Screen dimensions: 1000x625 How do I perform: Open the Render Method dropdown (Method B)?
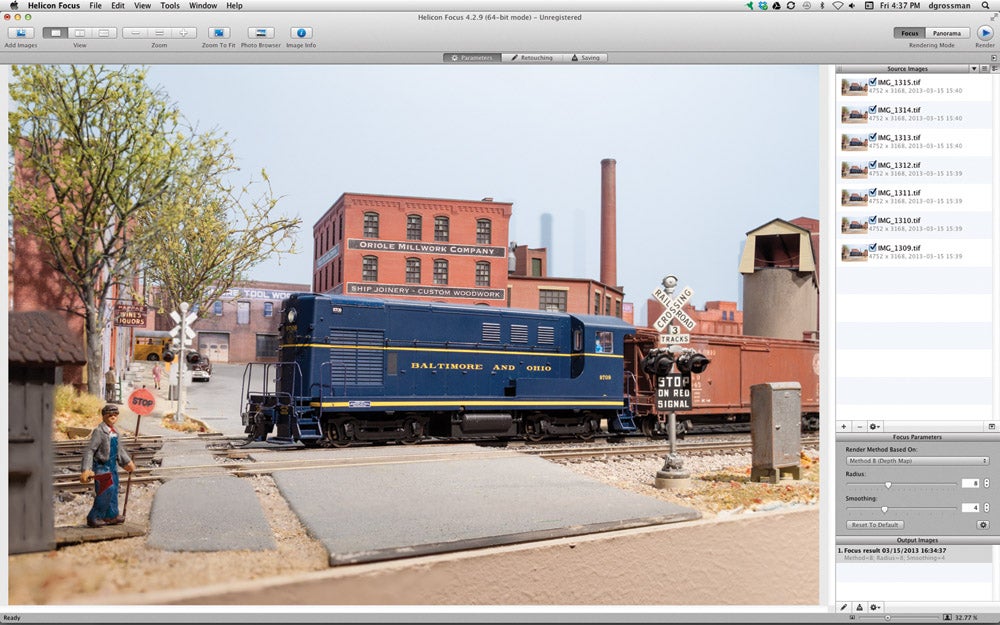917,460
